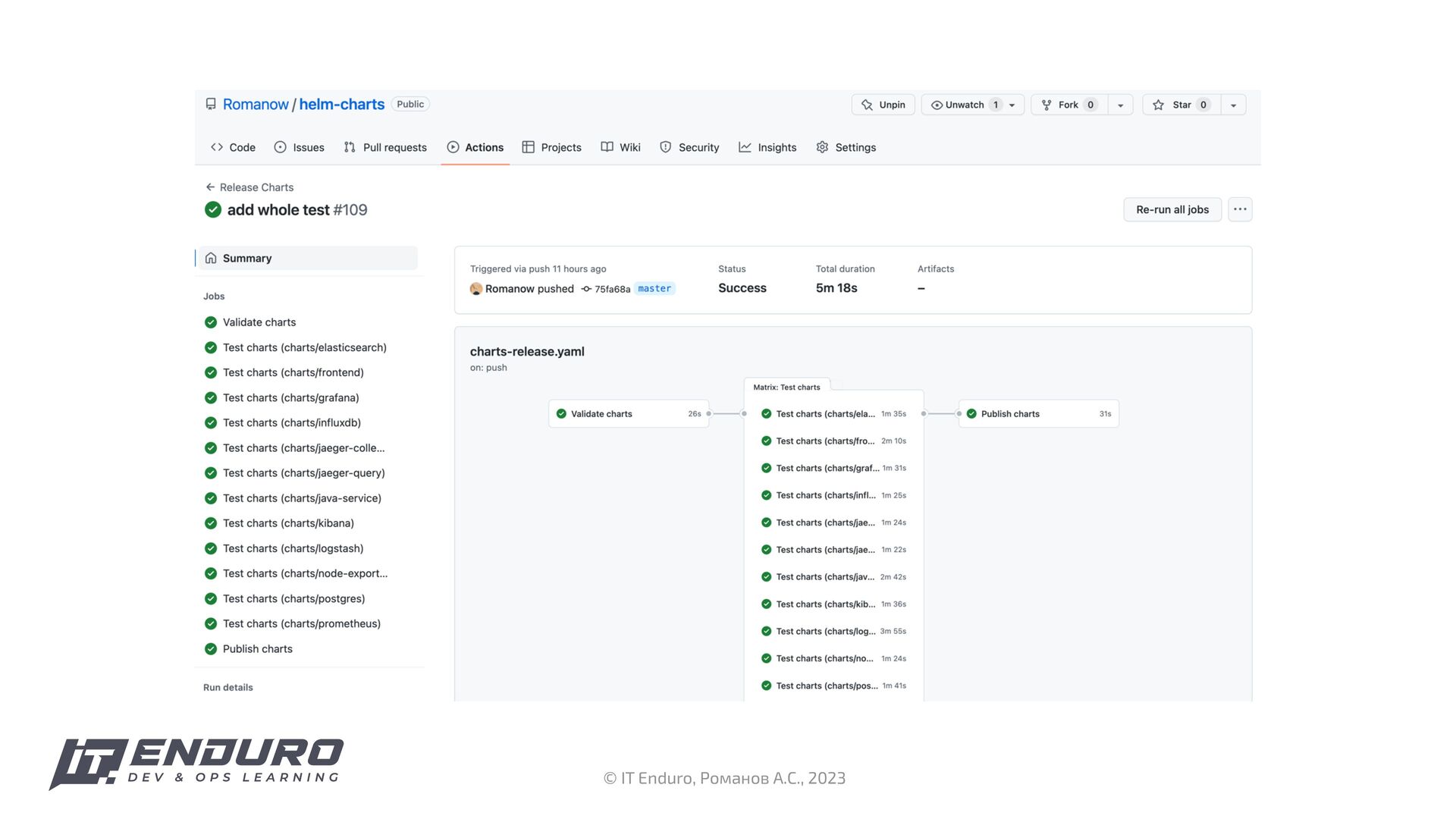Open Test charts (charts/frontend) job
The image size is (1456, 819).
pyautogui.click(x=293, y=372)
